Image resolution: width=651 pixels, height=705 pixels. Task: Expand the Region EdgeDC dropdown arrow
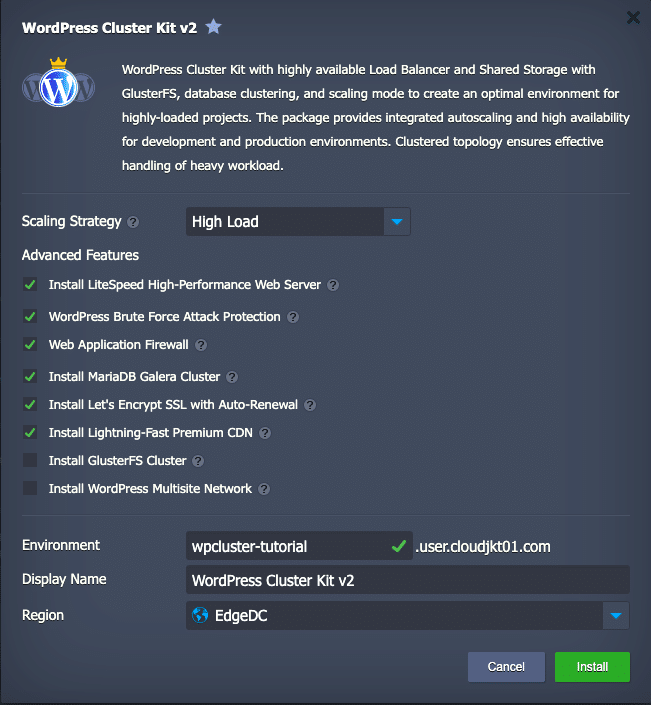click(615, 615)
